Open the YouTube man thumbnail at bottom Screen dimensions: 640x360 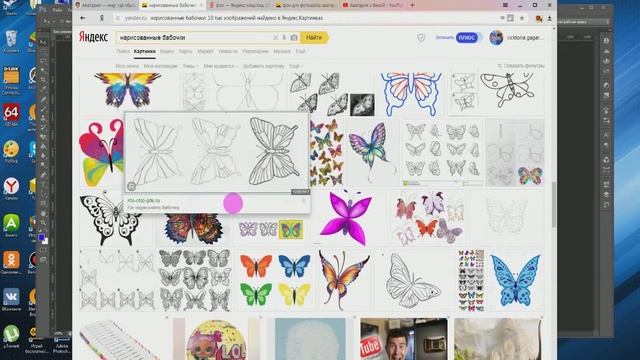tap(404, 339)
